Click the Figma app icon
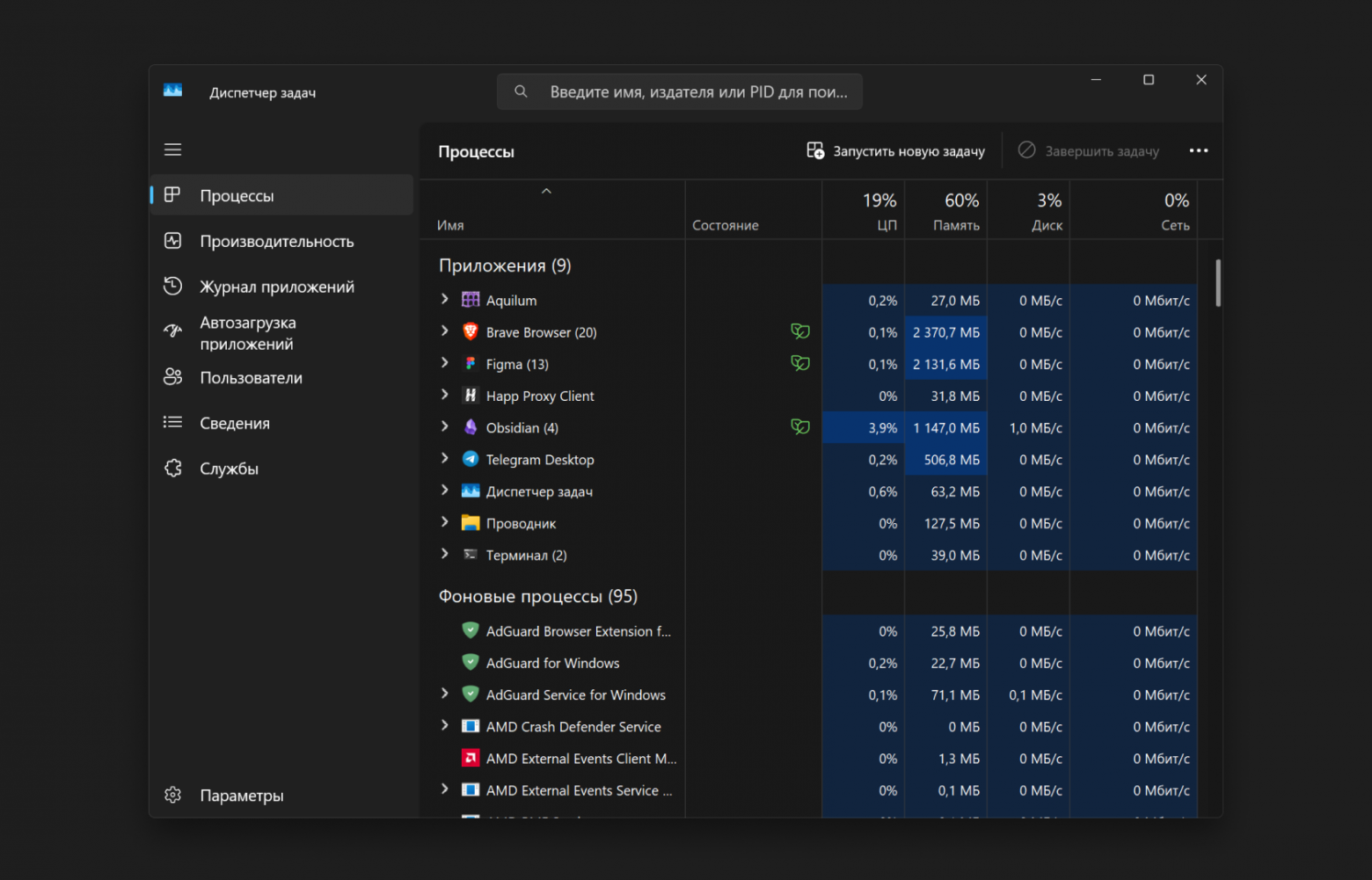The width and height of the screenshot is (1372, 880). pyautogui.click(x=471, y=363)
